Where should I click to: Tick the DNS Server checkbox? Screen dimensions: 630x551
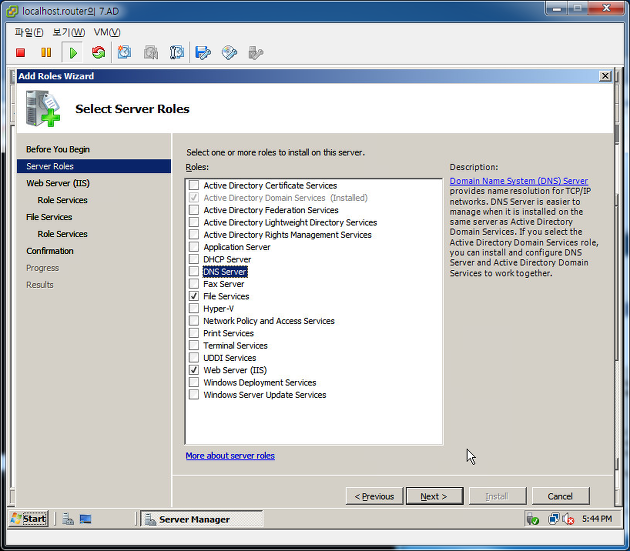(x=194, y=272)
